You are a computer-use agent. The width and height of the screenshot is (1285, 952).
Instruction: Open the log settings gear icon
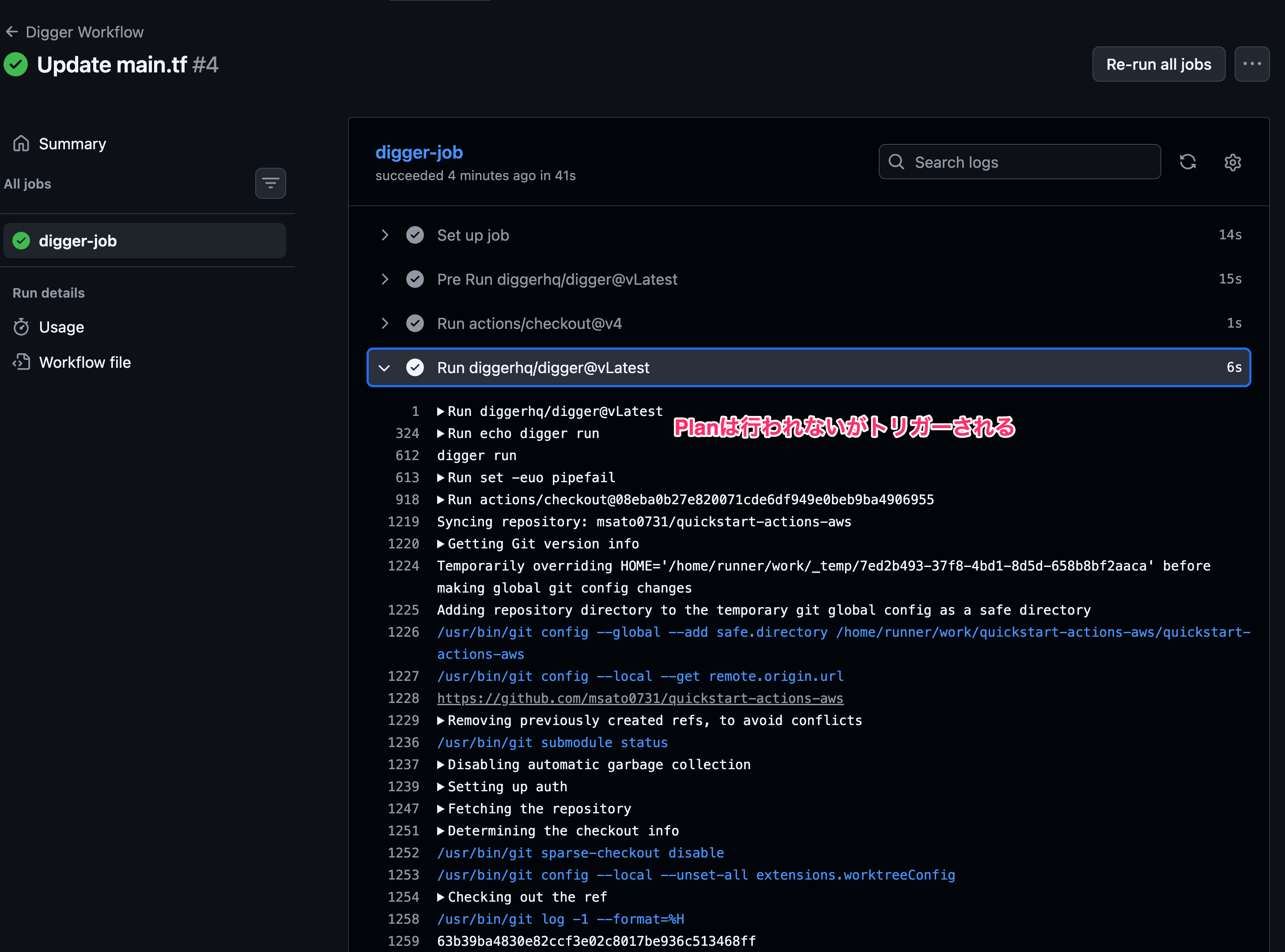tap(1232, 162)
